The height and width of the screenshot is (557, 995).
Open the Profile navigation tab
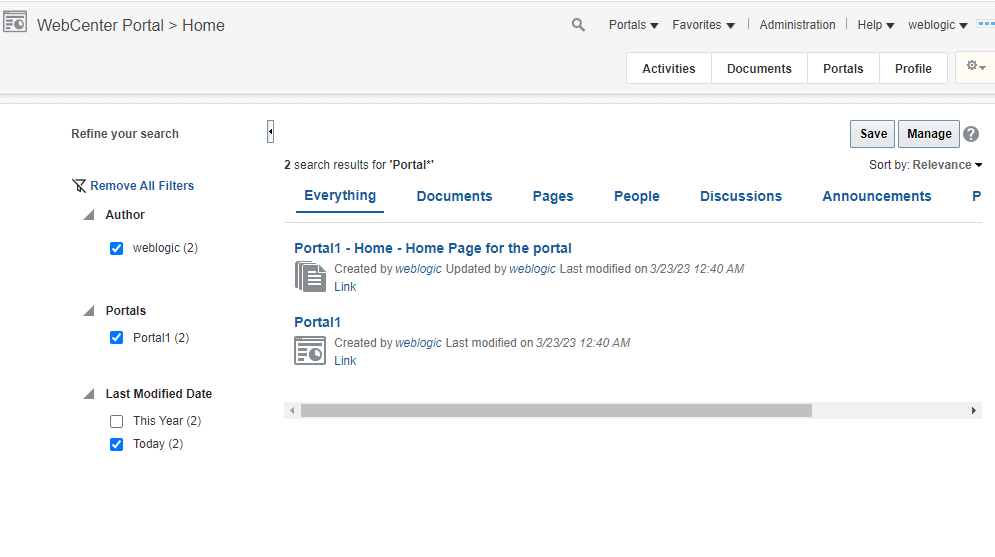pos(913,69)
